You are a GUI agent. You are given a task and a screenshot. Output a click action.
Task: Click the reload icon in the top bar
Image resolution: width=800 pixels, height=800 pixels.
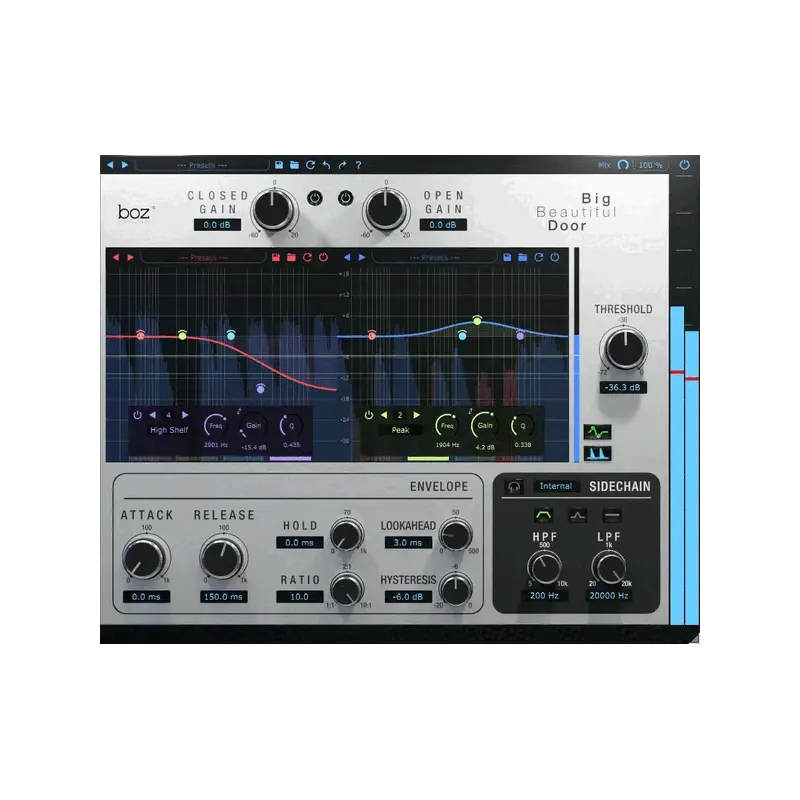pyautogui.click(x=310, y=165)
